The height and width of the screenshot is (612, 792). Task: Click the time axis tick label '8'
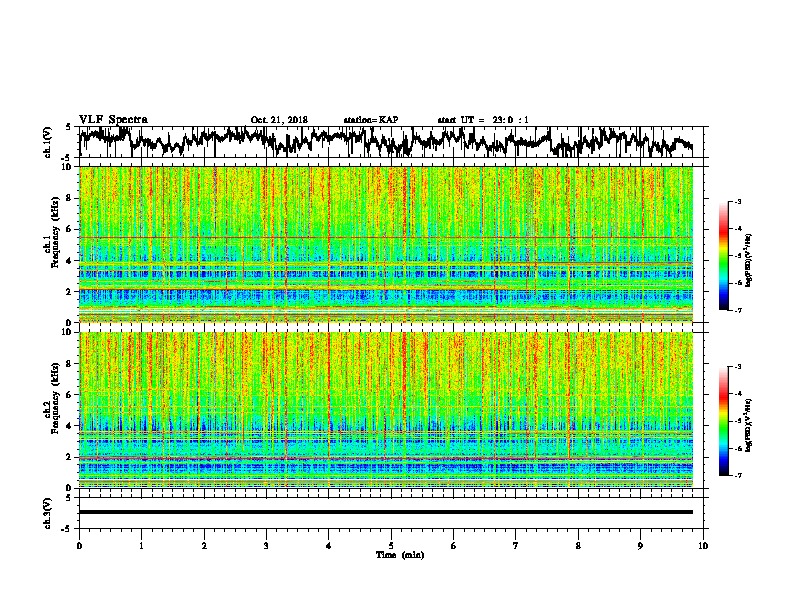(x=578, y=546)
